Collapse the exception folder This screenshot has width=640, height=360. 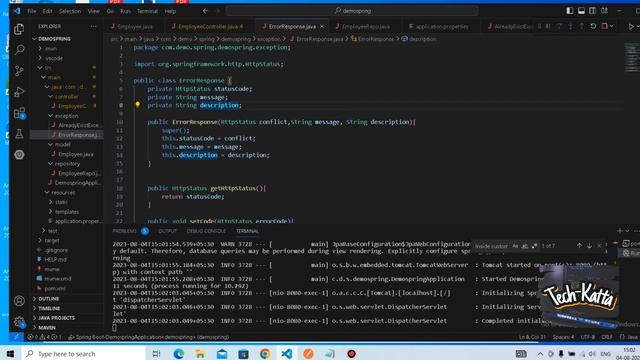coord(66,116)
